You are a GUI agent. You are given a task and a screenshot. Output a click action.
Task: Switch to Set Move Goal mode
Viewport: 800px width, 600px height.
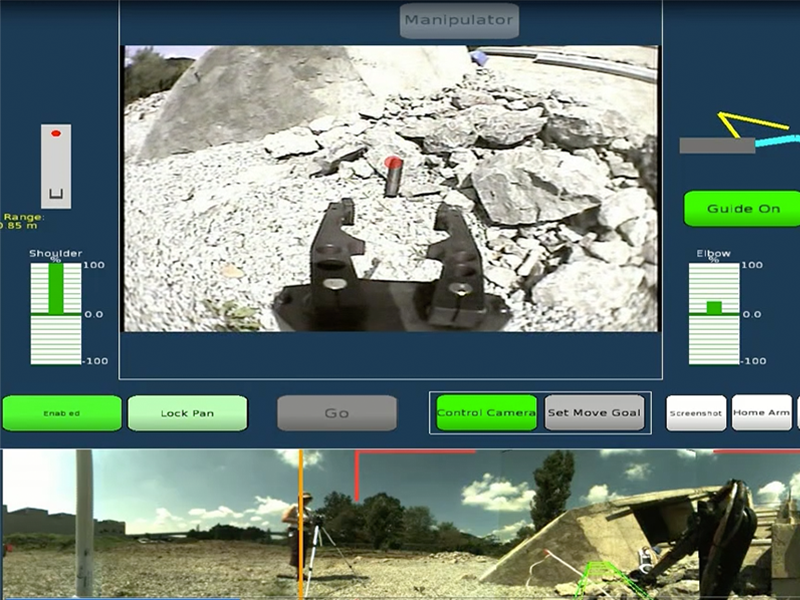pos(594,412)
